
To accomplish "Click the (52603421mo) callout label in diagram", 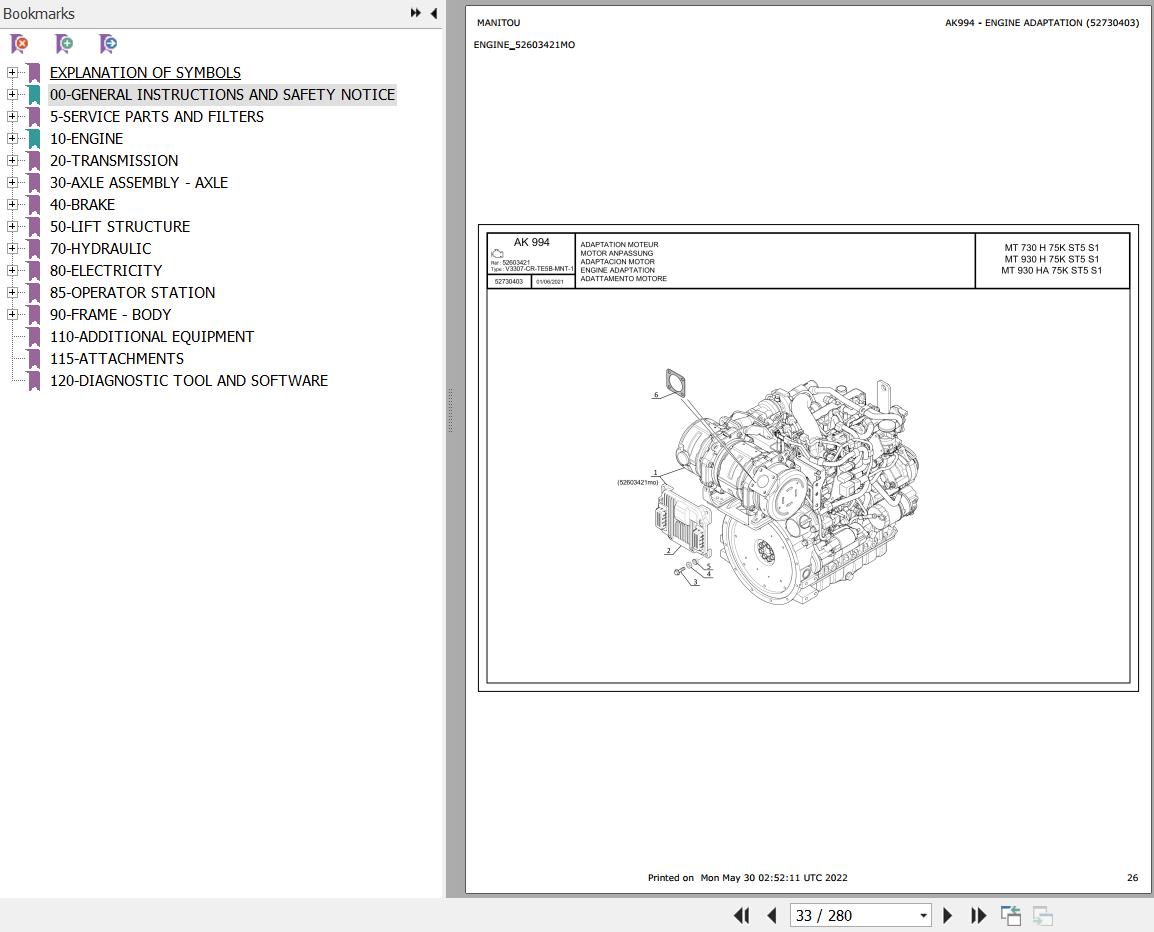I will point(637,483).
